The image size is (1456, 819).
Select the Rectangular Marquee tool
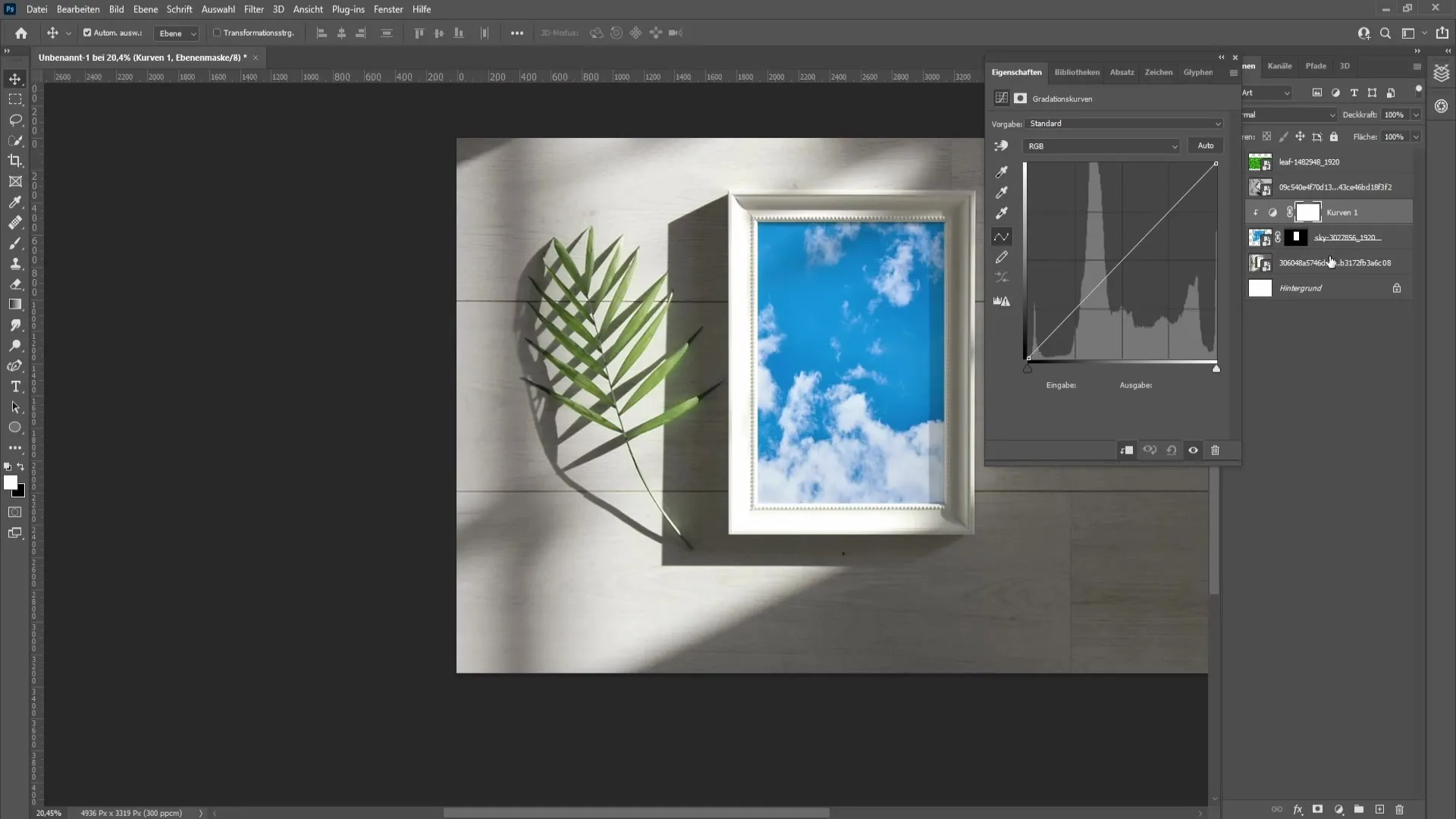click(15, 99)
